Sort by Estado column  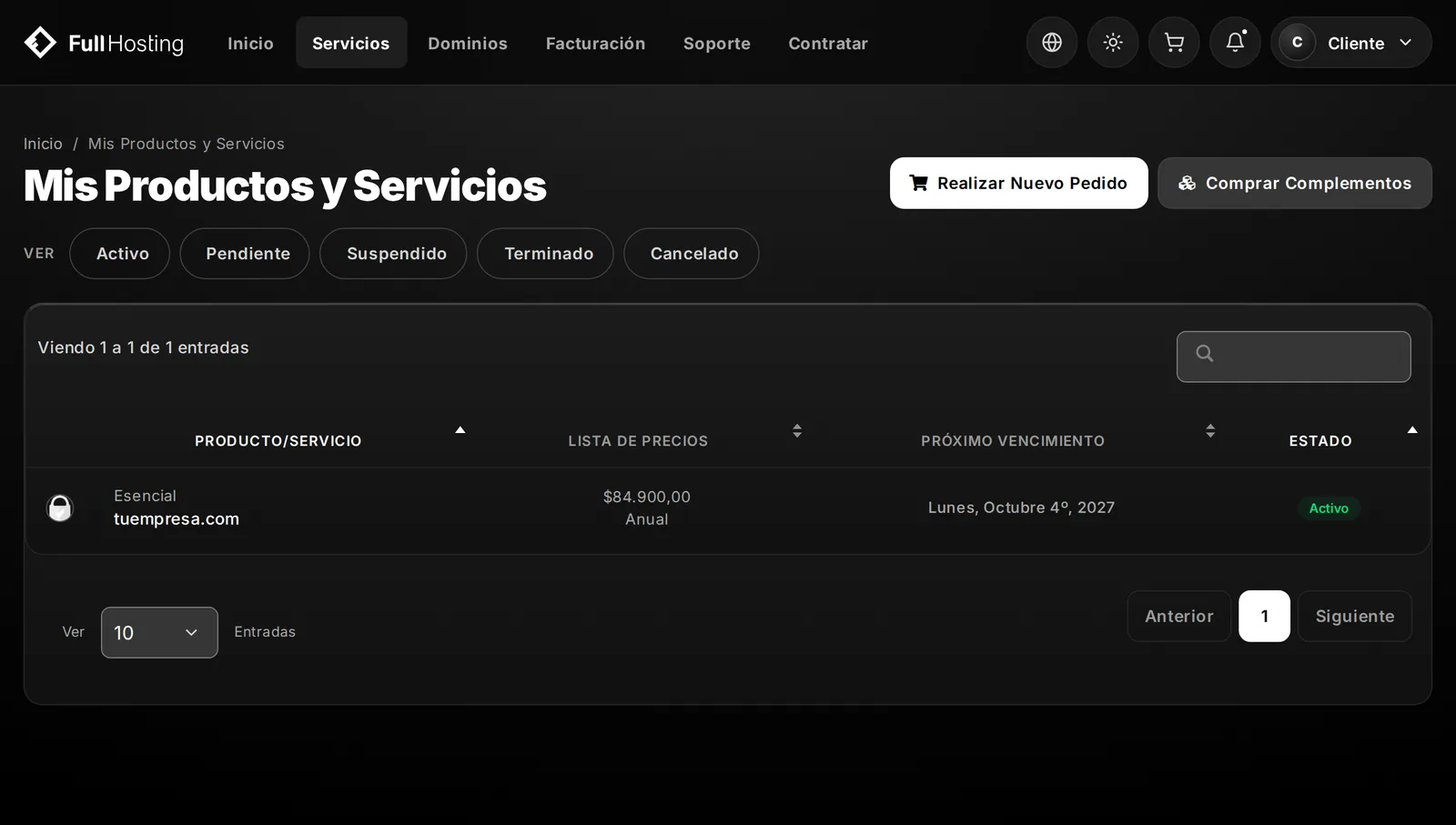click(x=1320, y=441)
